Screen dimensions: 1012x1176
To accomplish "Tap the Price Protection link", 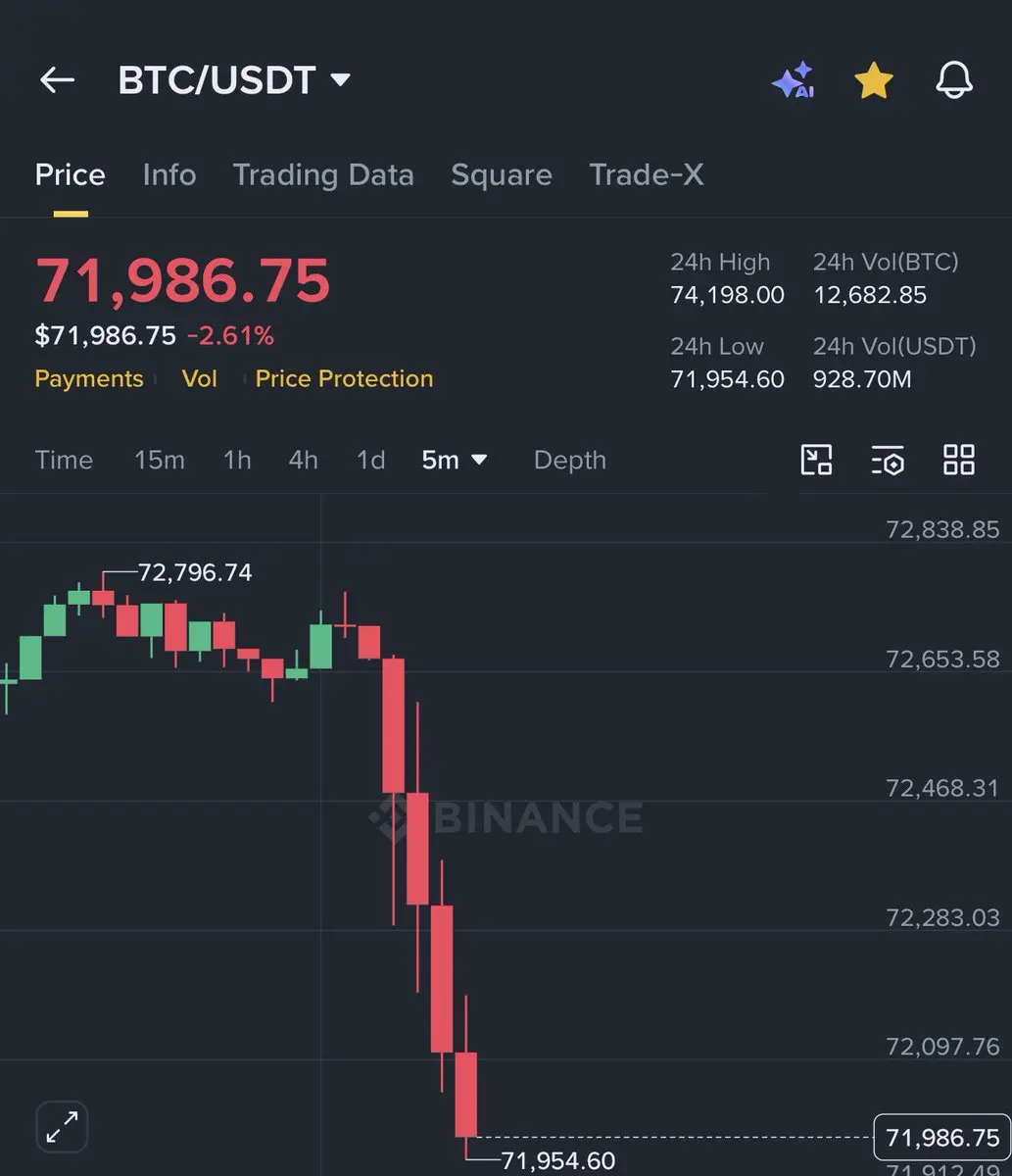I will click(x=344, y=379).
